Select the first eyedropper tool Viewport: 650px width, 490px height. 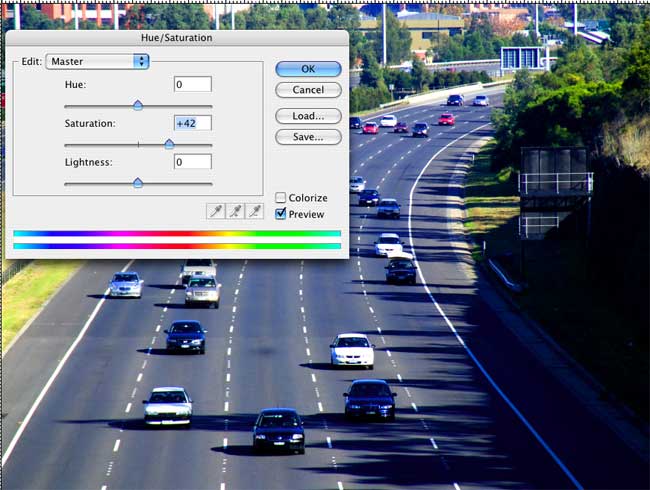point(215,211)
